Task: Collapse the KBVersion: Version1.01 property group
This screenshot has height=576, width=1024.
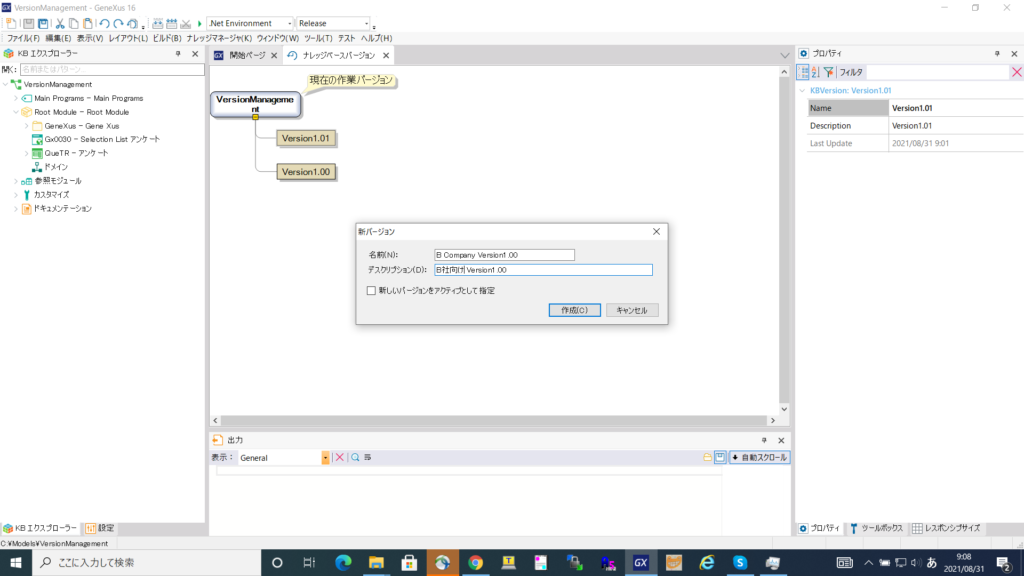Action: click(x=803, y=91)
